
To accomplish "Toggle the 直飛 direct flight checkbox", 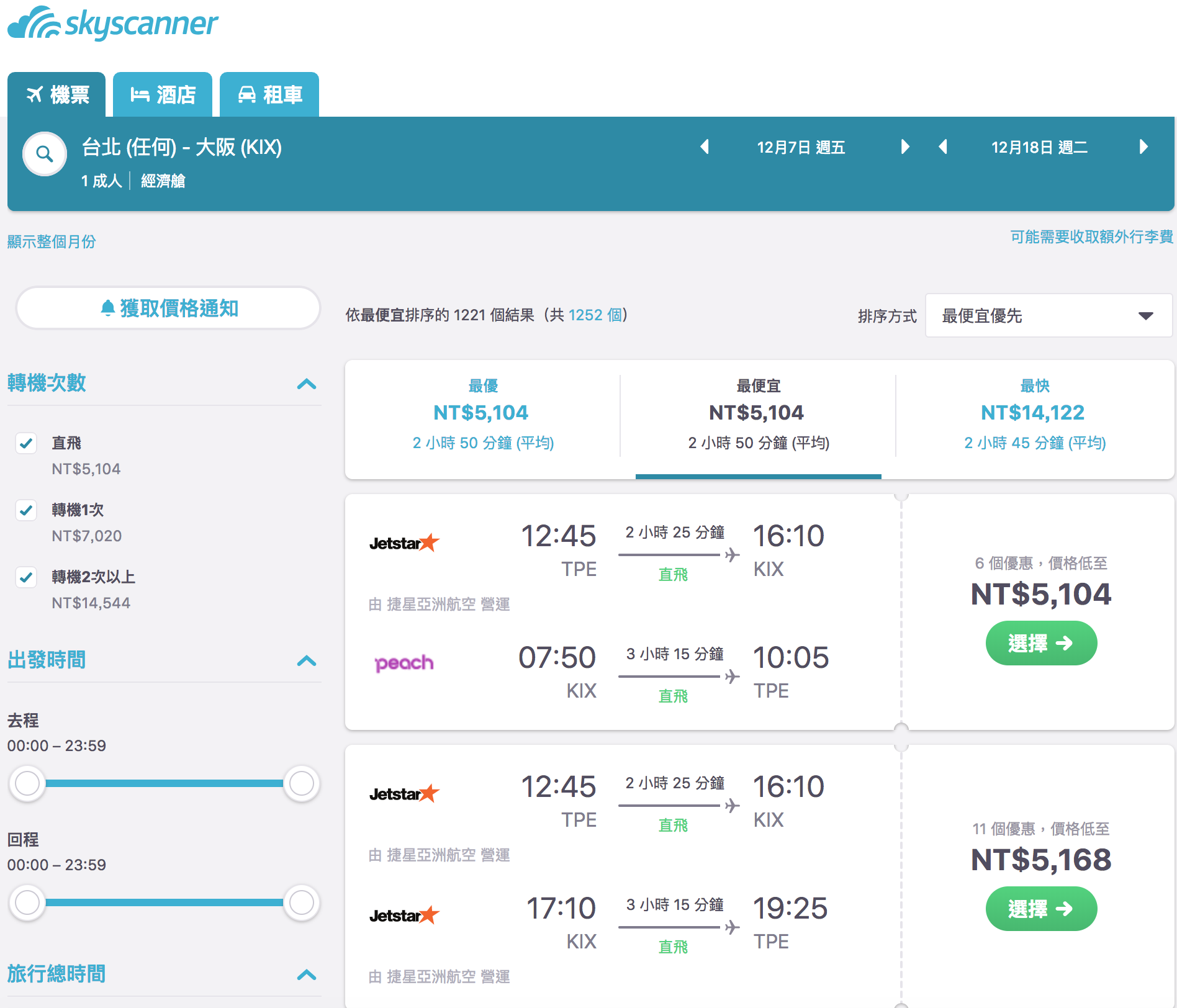I will coord(26,443).
